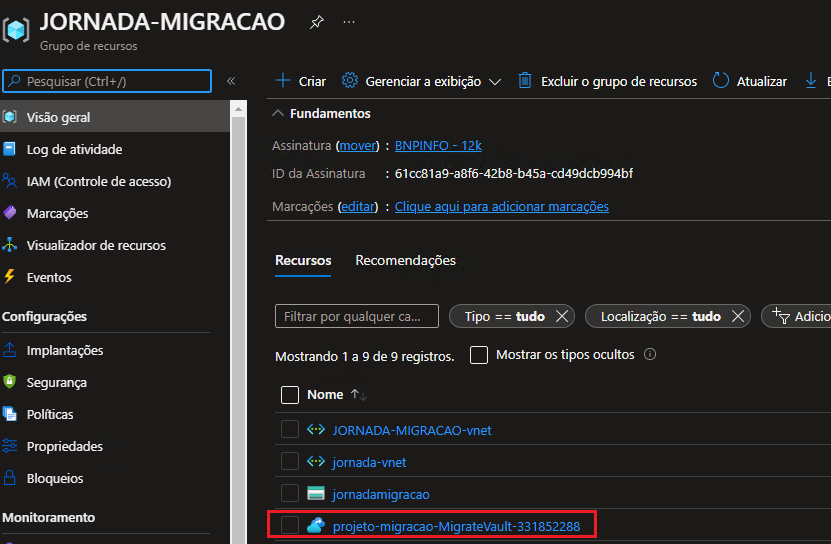Click the Implantações upload icon
831x544 pixels.
click(10, 350)
